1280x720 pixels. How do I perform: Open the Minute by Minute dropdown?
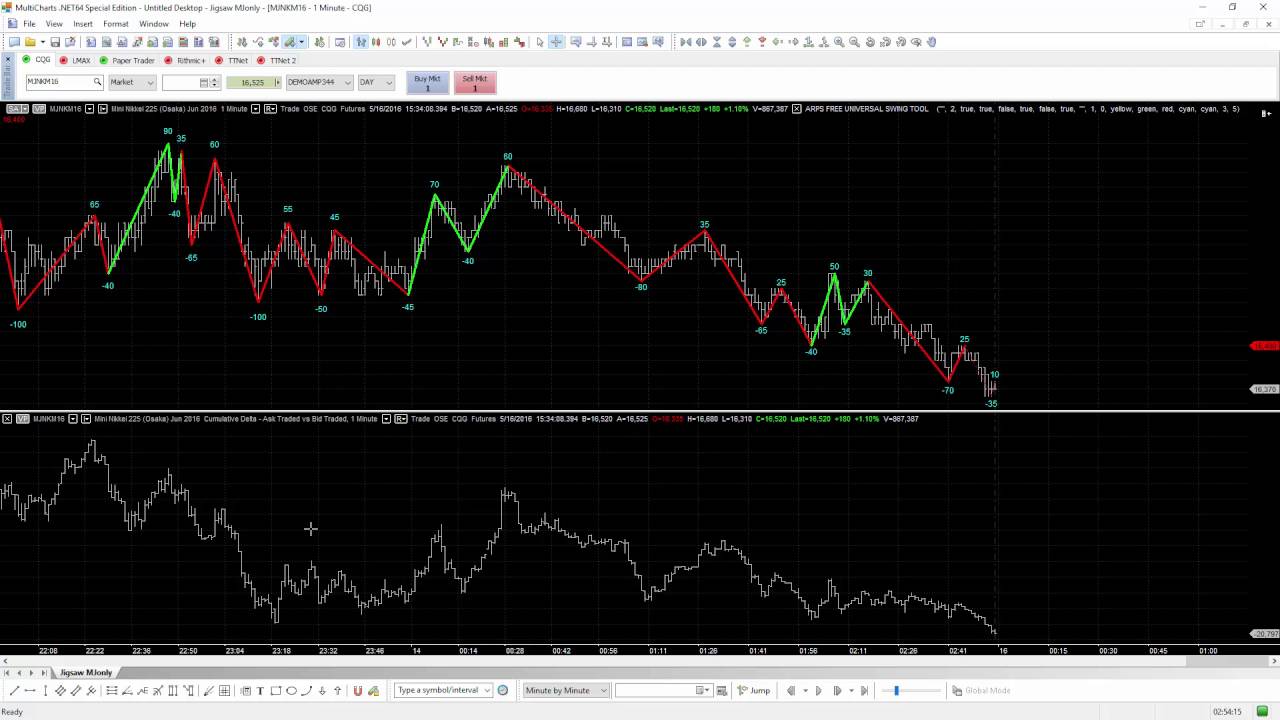[564, 690]
